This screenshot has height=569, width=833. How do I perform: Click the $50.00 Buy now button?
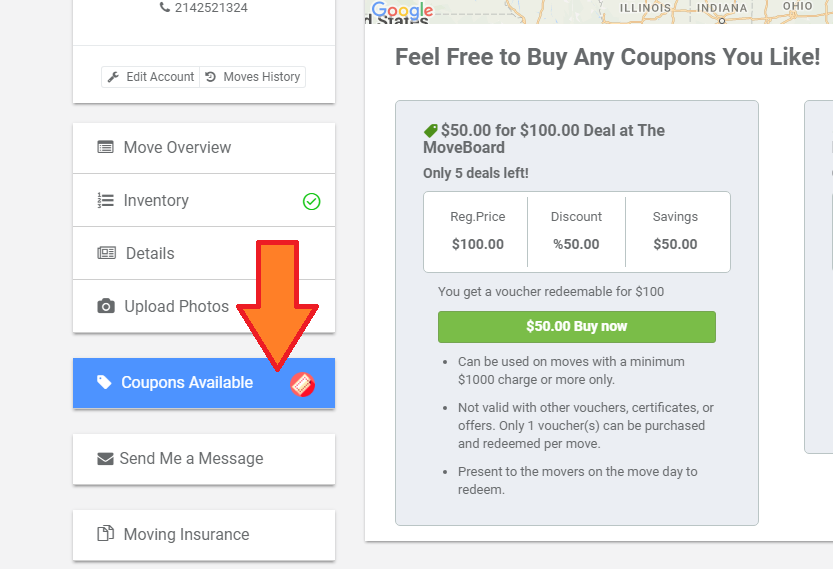click(577, 327)
